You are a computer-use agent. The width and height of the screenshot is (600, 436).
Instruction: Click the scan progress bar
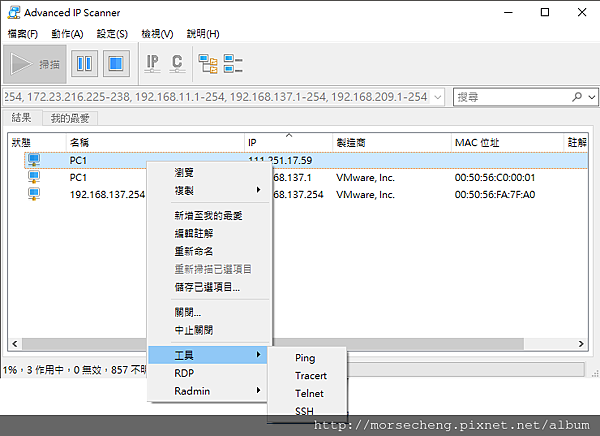click(x=465, y=369)
